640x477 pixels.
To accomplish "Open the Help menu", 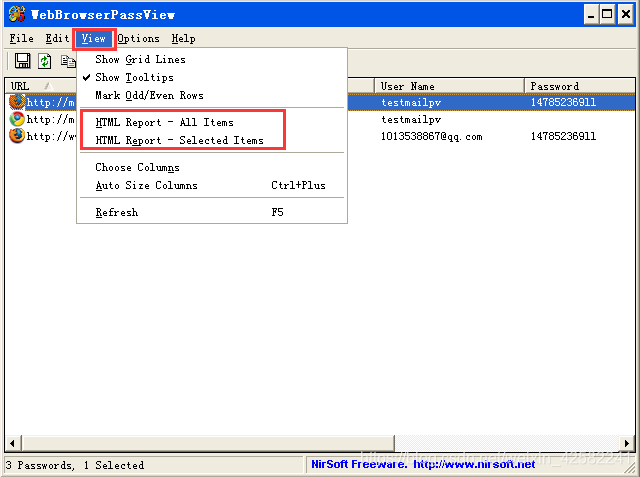I will (x=183, y=38).
